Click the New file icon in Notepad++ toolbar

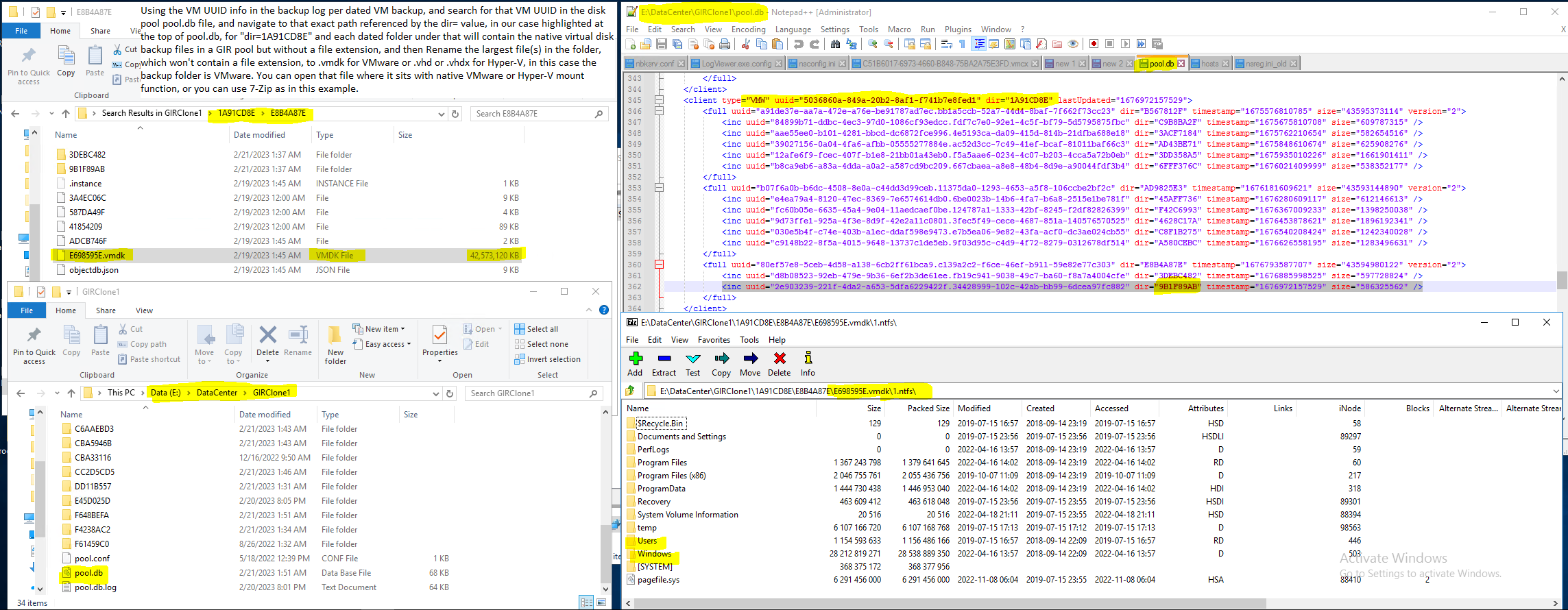(x=631, y=44)
